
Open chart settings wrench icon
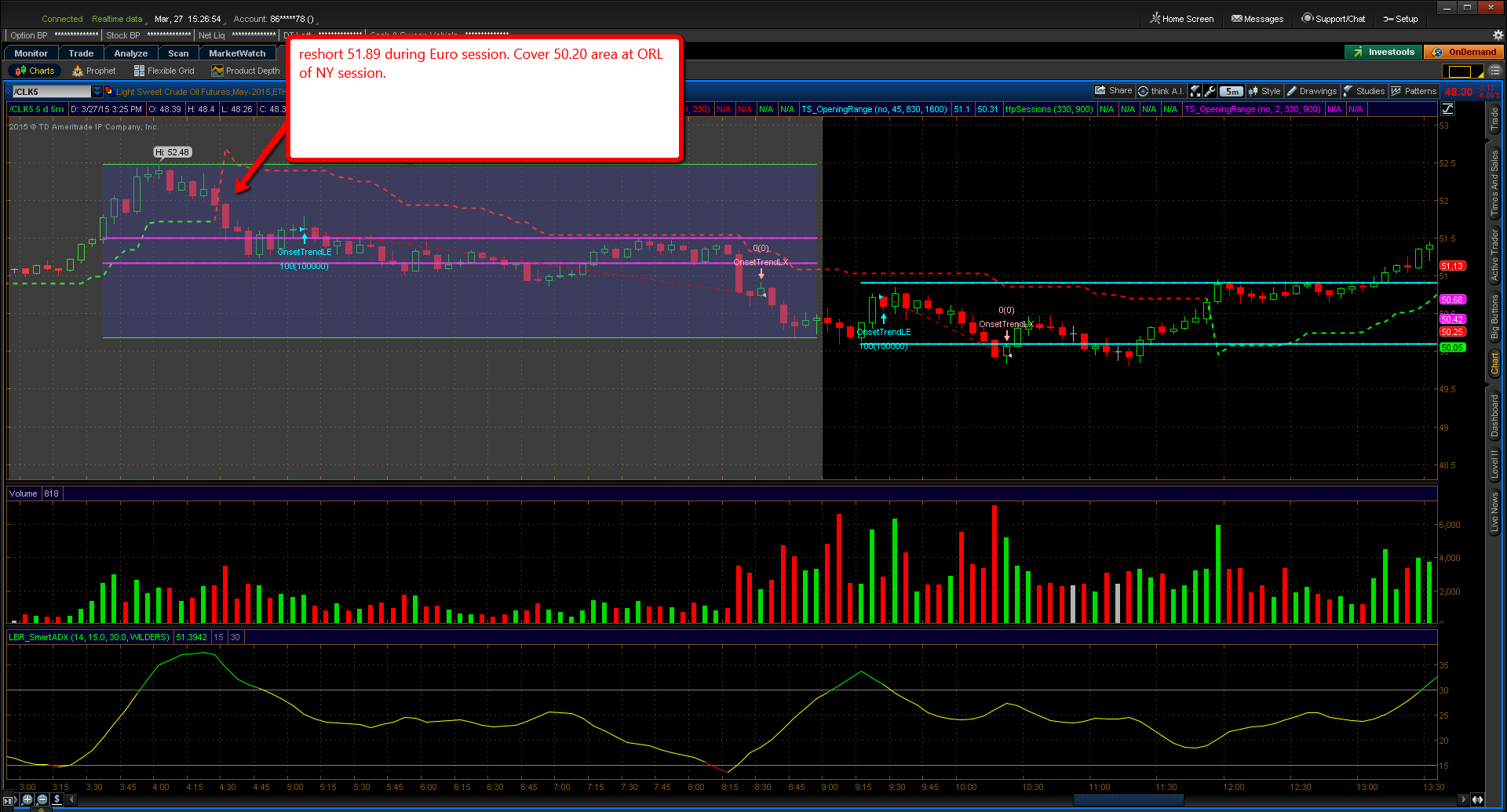(1210, 91)
